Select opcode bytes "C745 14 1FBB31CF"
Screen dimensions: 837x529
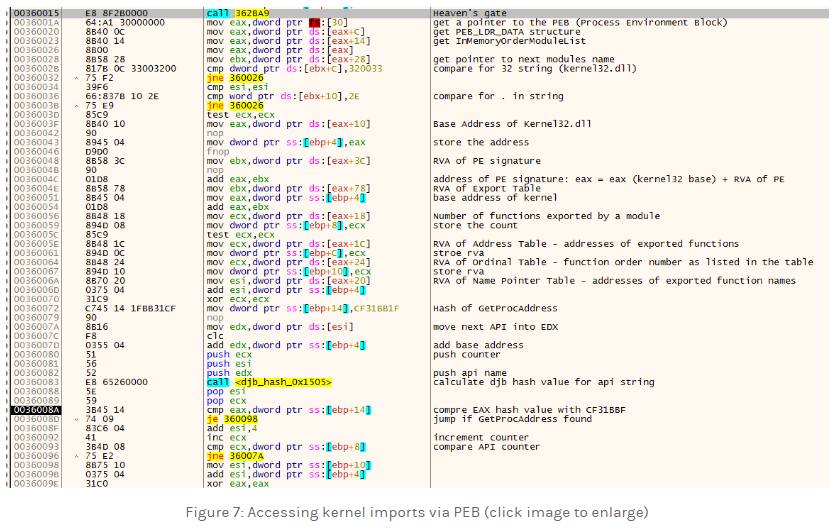coord(131,308)
